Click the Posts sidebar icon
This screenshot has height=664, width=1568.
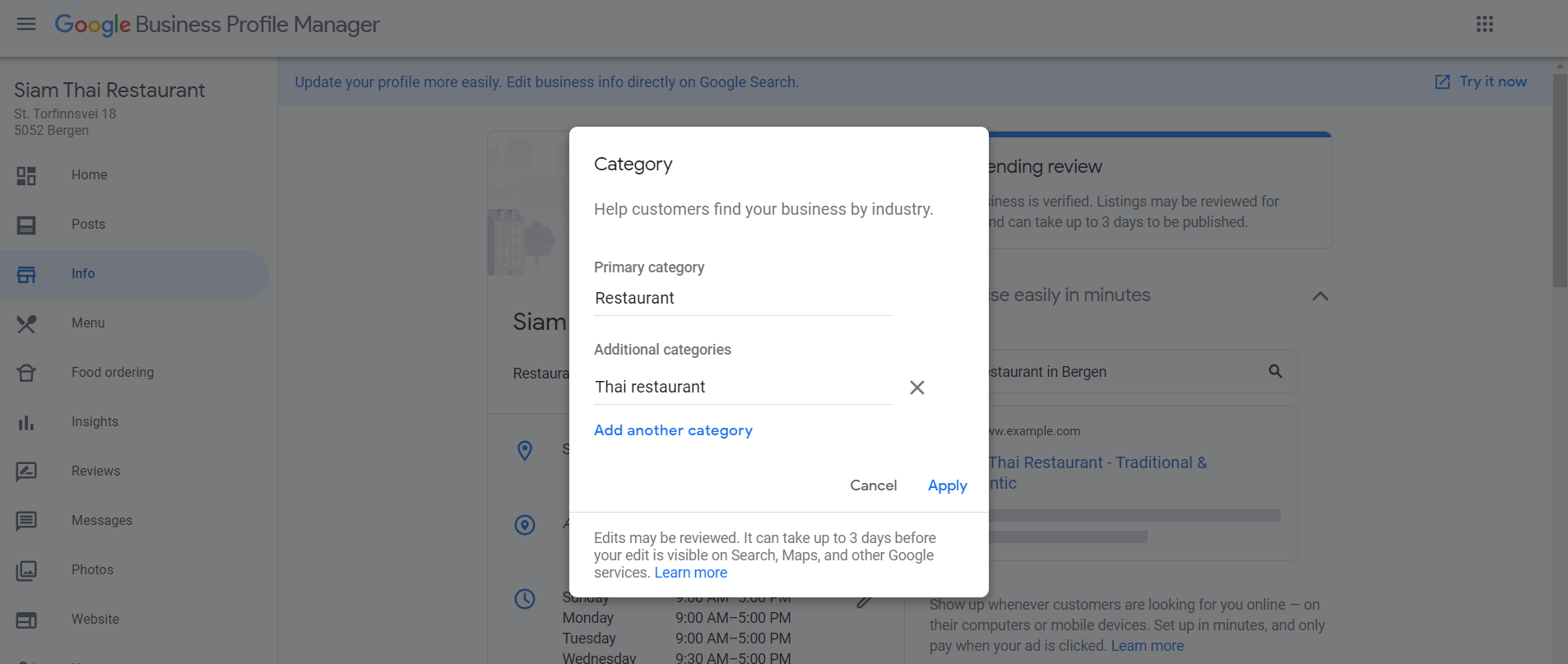[26, 225]
